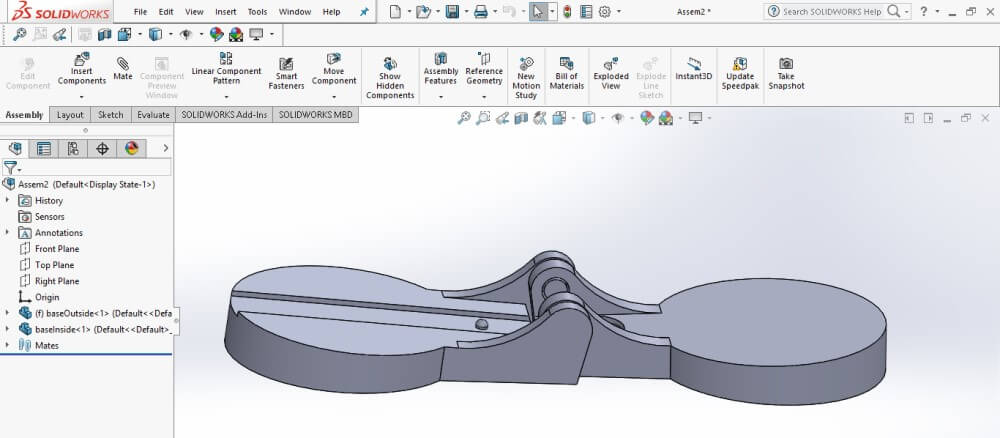
Task: Open the Assembly Features tool
Action: [x=441, y=69]
